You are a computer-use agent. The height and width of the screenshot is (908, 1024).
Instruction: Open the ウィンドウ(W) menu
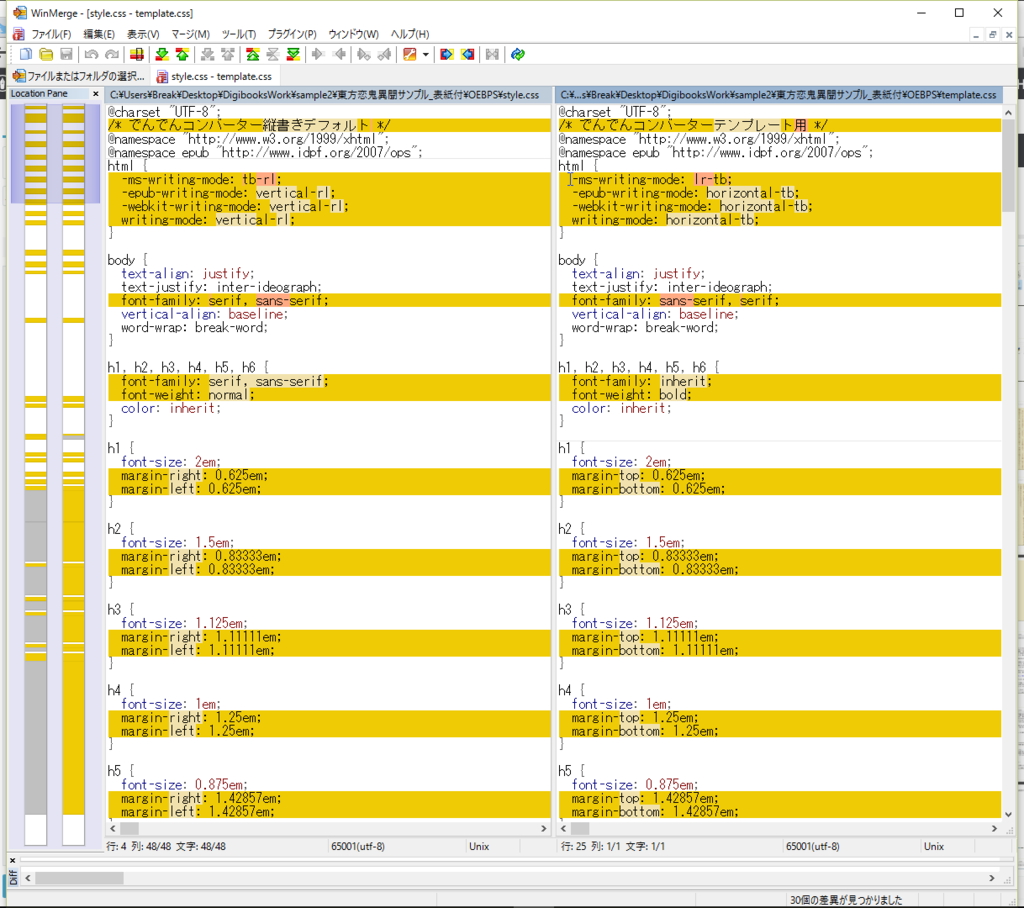pyautogui.click(x=353, y=34)
